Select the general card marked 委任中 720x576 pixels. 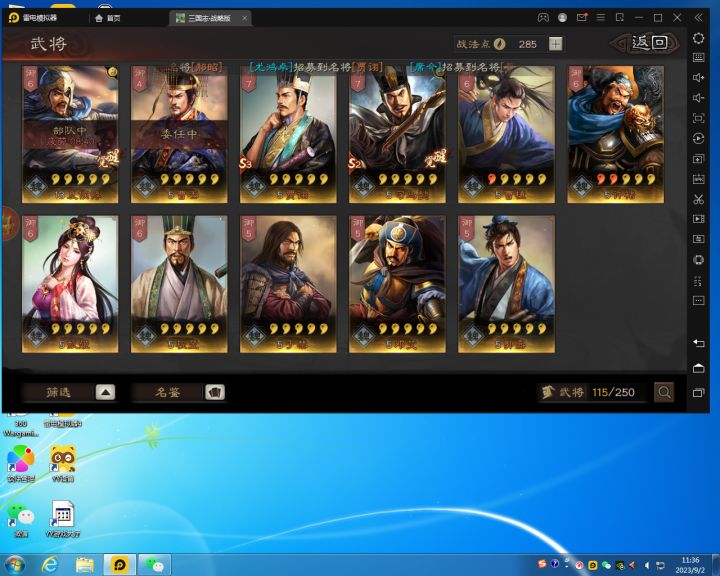click(179, 135)
